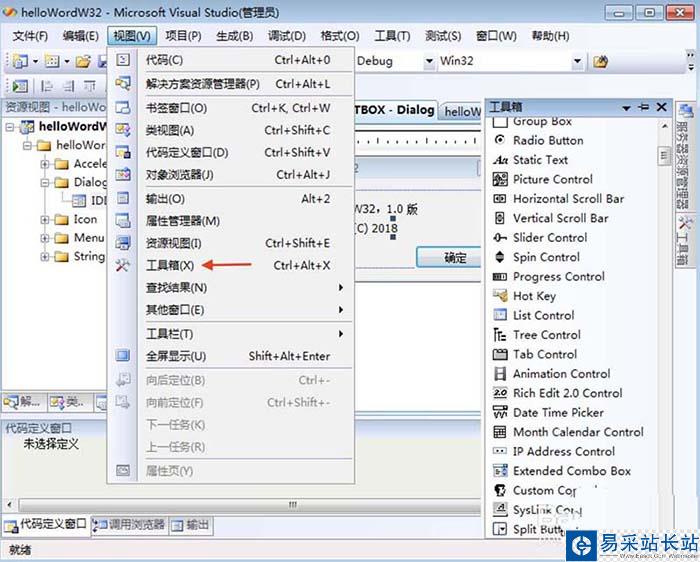
Task: Switch to 调用浏览器 bottom tab
Action: point(129,525)
